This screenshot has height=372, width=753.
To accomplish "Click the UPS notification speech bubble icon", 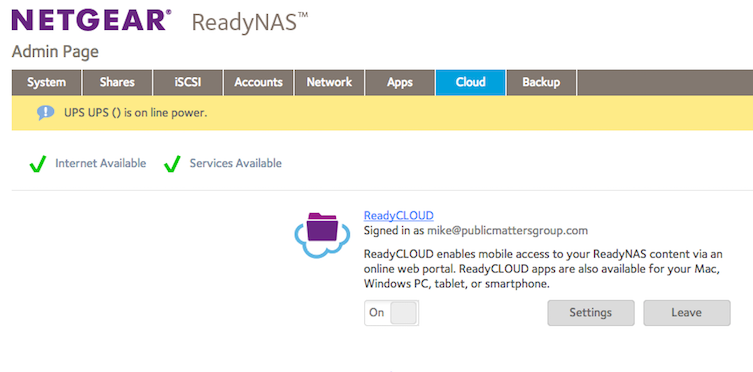I will (46, 113).
